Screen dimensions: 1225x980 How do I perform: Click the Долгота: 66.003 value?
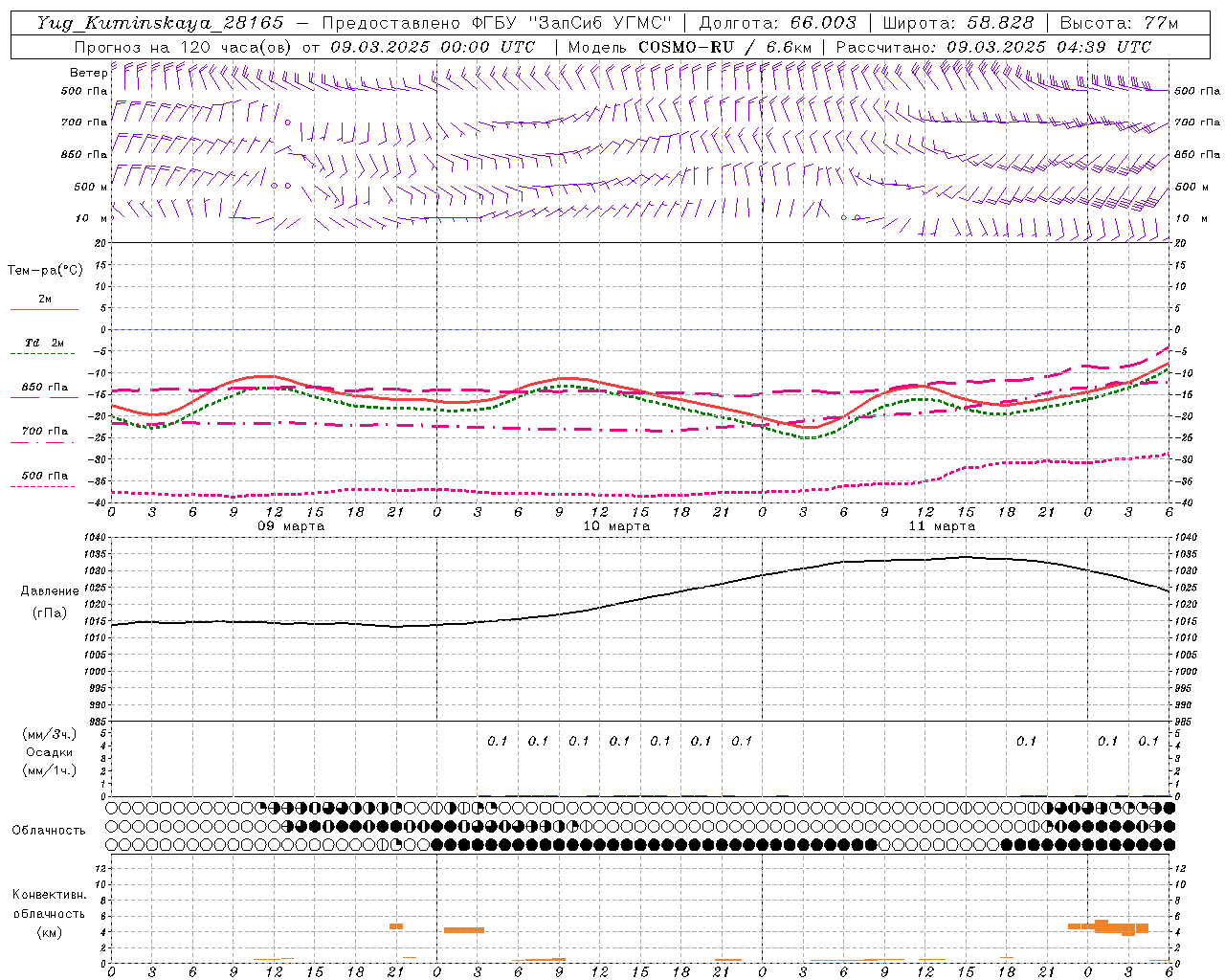tap(777, 23)
